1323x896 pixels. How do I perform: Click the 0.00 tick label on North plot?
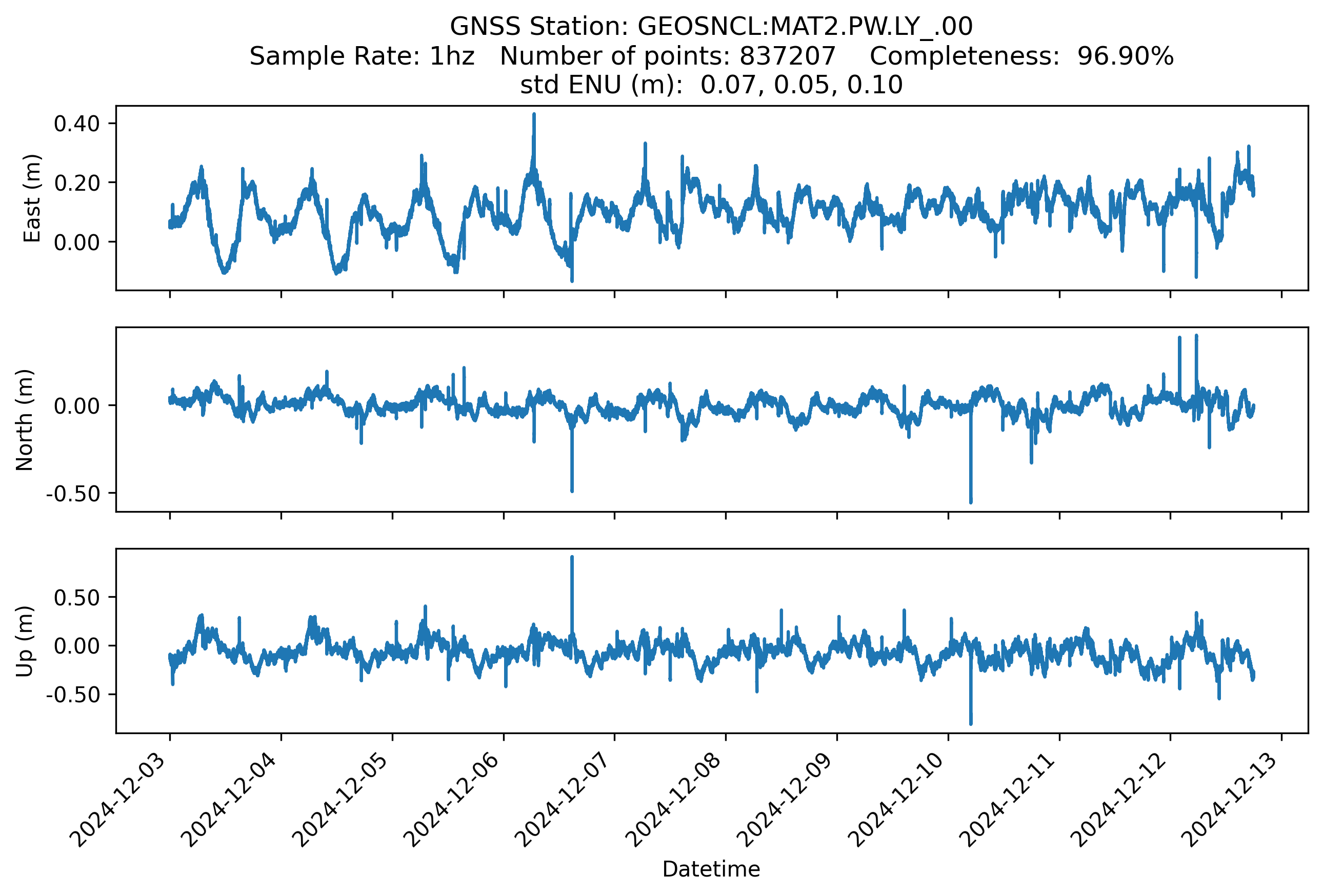77,406
